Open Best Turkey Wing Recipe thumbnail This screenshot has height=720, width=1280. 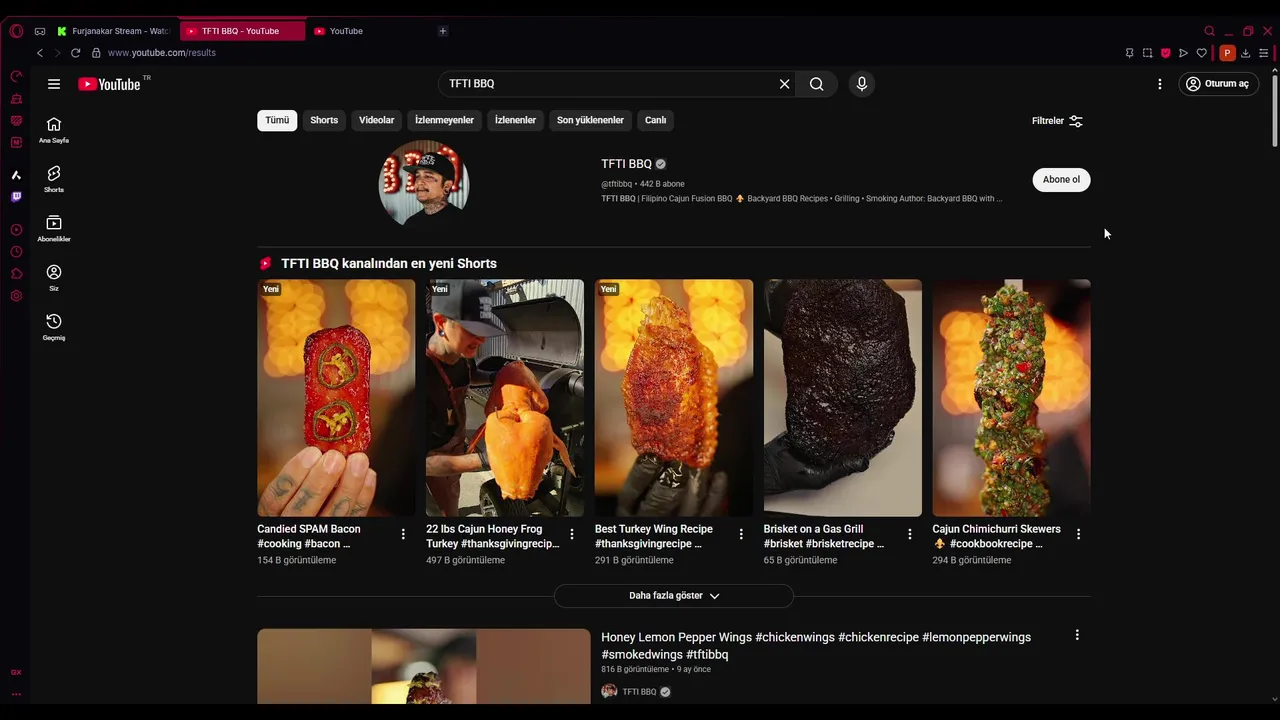point(674,398)
